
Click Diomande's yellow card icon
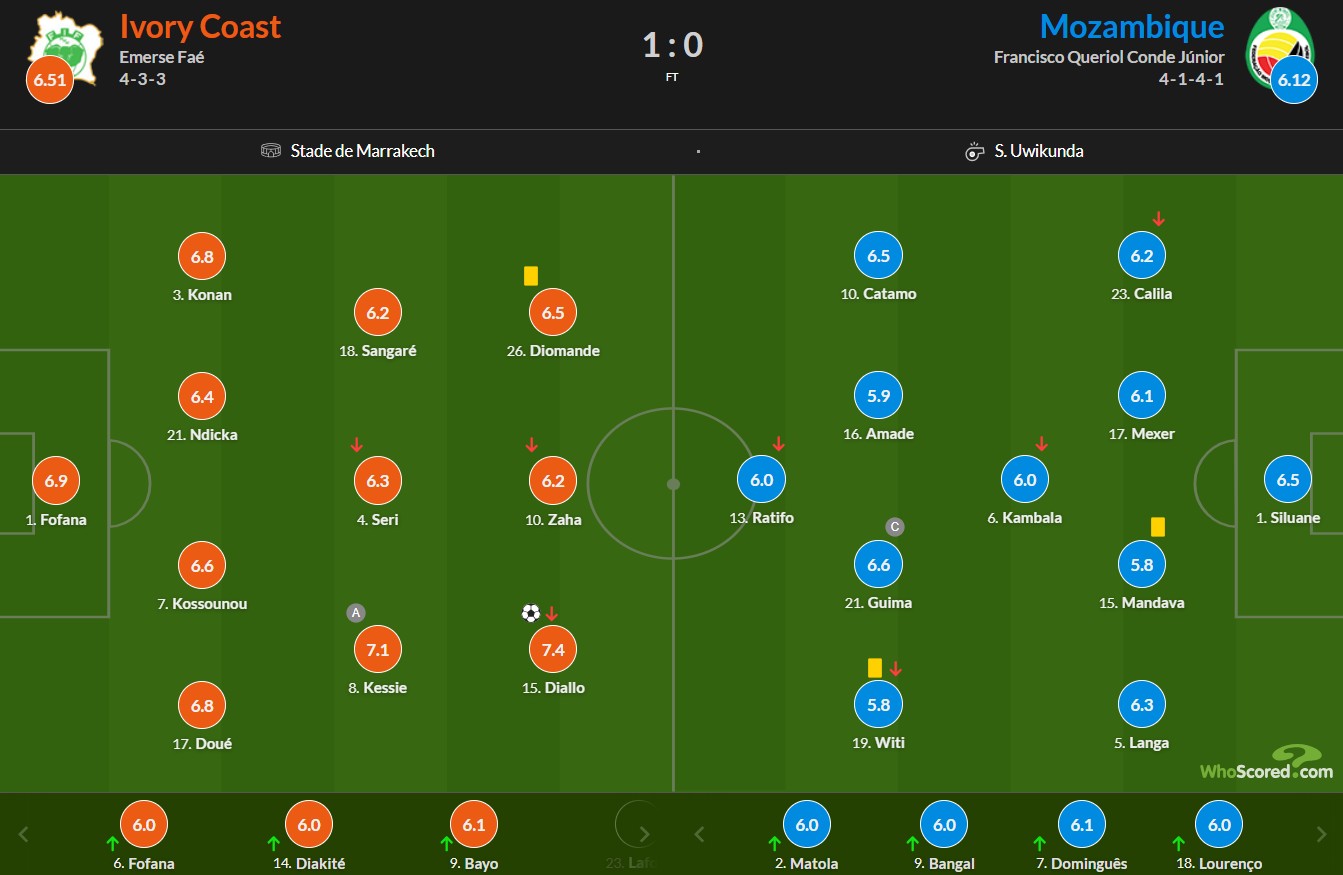(x=531, y=275)
